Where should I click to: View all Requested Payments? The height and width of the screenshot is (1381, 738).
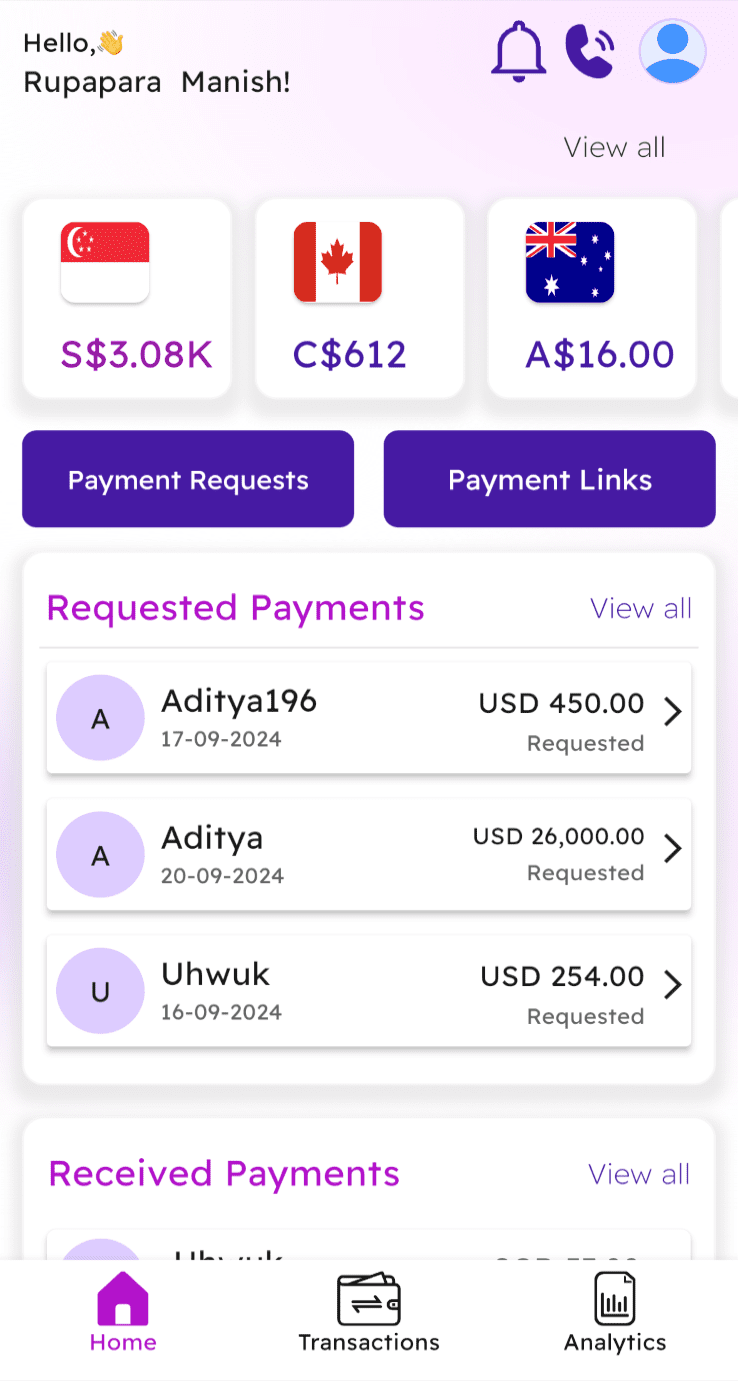pos(641,608)
